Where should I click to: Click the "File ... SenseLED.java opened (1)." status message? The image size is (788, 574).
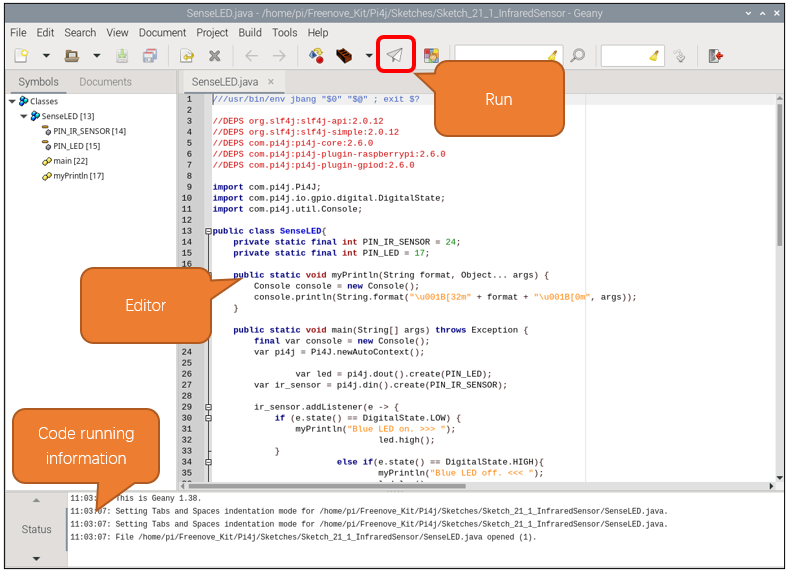[303, 537]
